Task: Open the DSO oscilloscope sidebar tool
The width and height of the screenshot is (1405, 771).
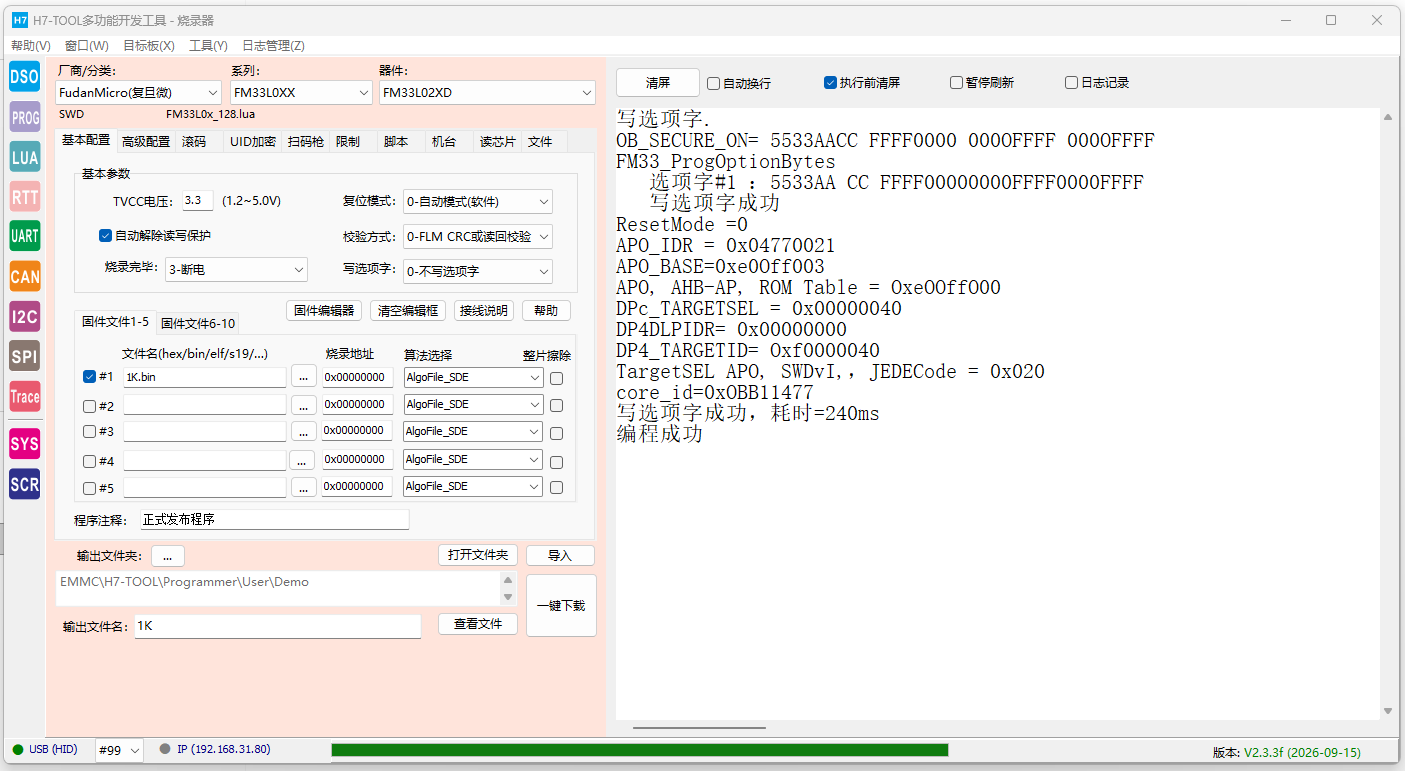Action: coord(25,76)
